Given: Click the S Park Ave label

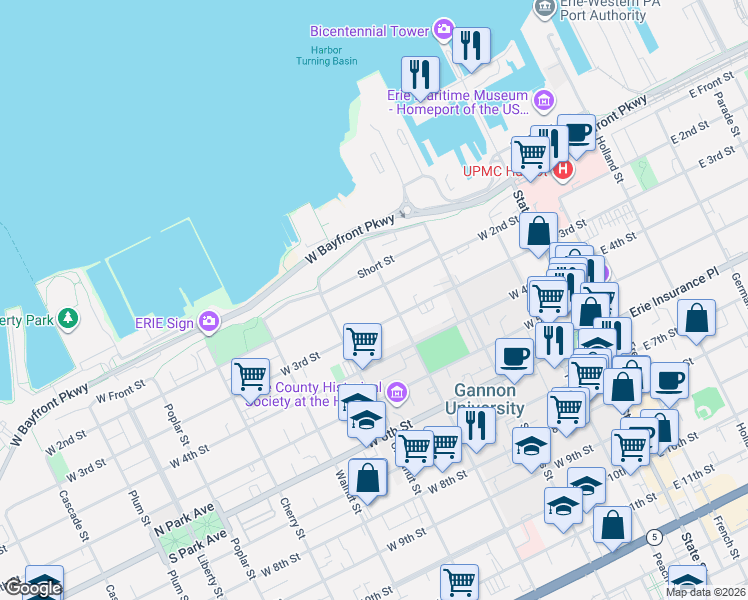Looking at the screenshot, I should (197, 546).
